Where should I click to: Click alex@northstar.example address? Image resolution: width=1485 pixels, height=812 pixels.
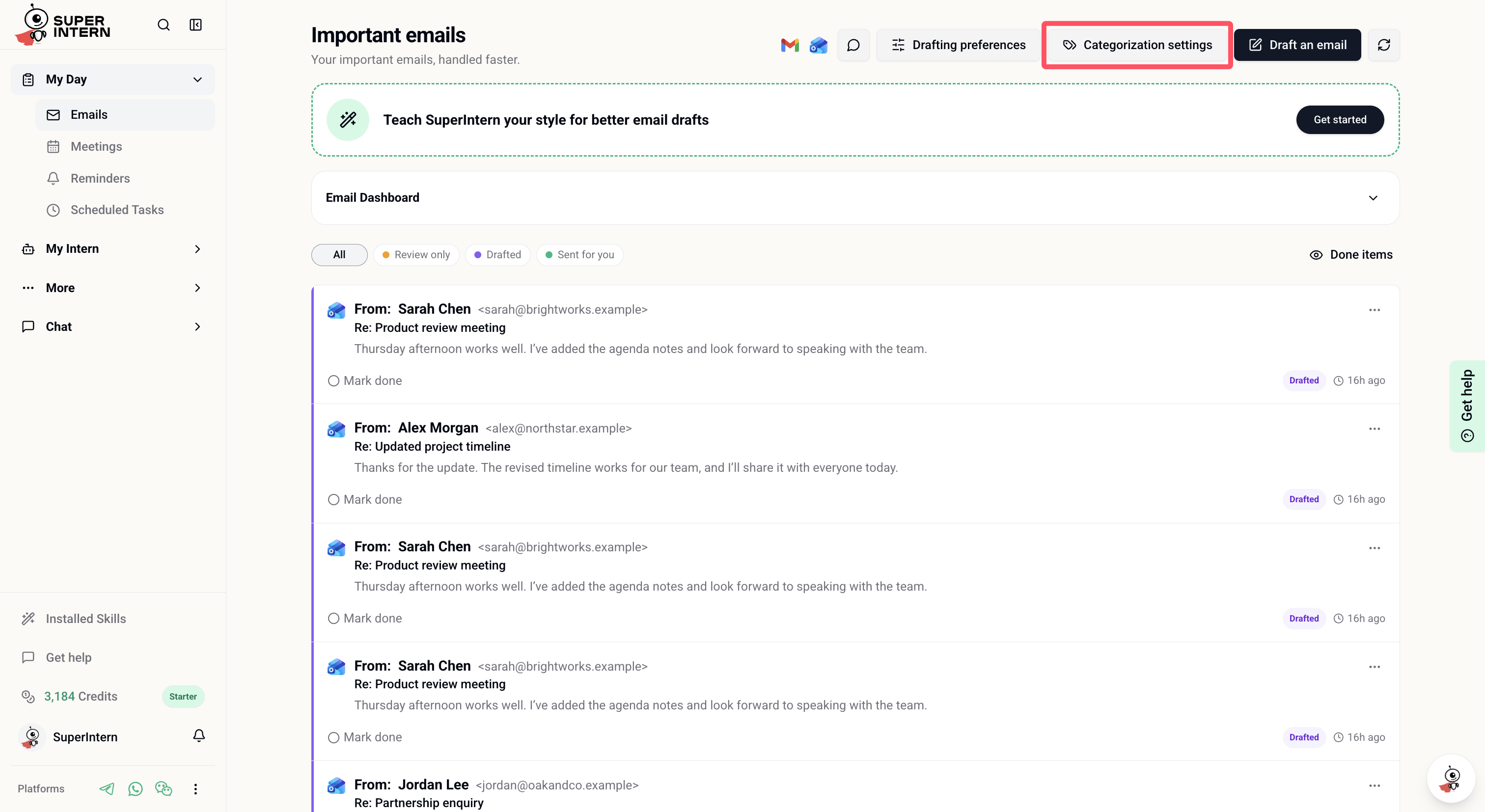558,429
